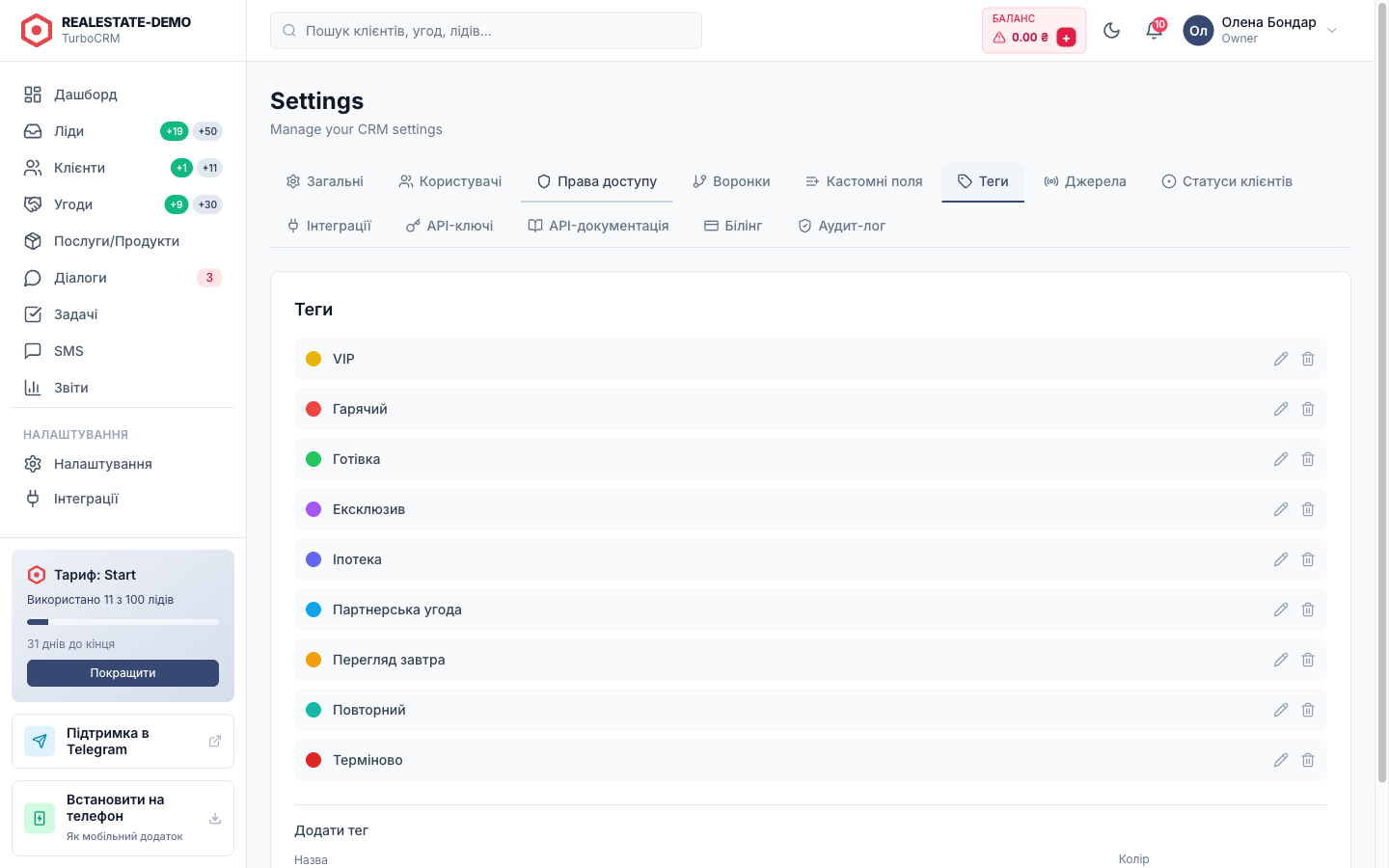This screenshot has height=868, width=1389.
Task: Delete the Терміново tag
Action: 1308,760
